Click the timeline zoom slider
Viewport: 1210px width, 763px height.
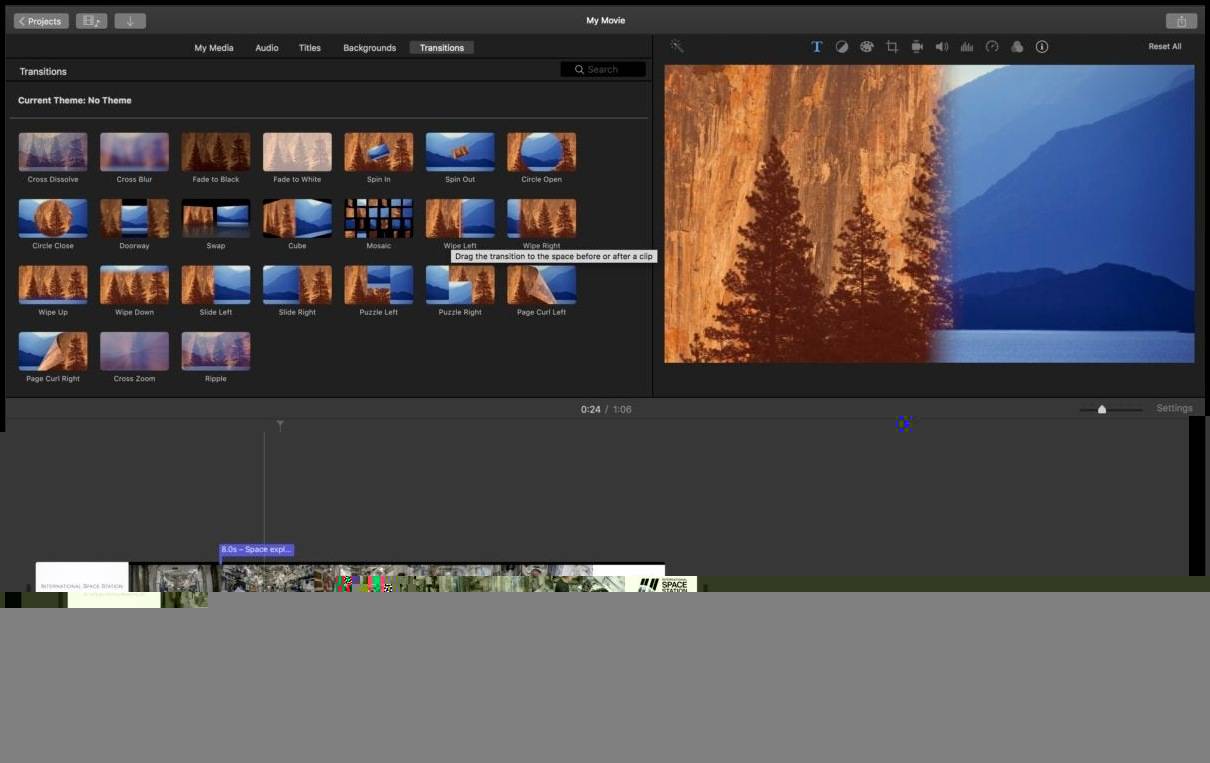click(1102, 409)
